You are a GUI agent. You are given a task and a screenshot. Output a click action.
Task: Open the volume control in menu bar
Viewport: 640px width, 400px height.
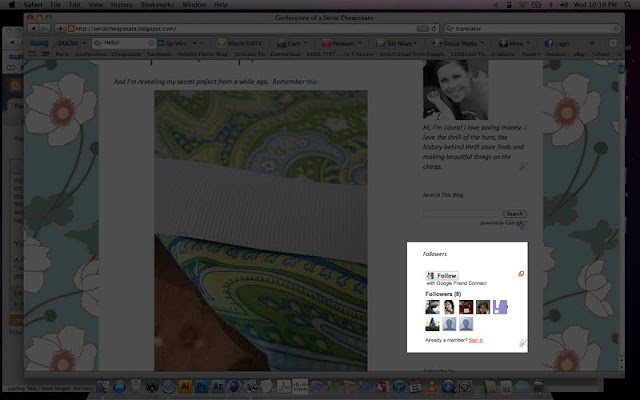coord(564,4)
